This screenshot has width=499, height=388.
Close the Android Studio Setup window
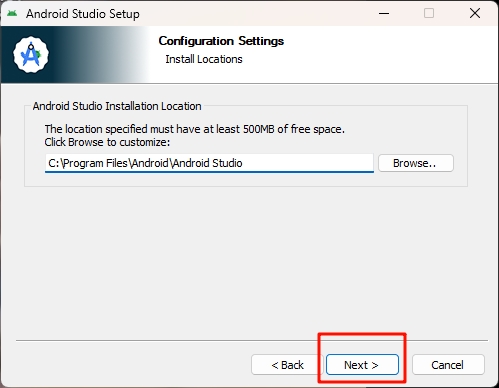(x=475, y=13)
